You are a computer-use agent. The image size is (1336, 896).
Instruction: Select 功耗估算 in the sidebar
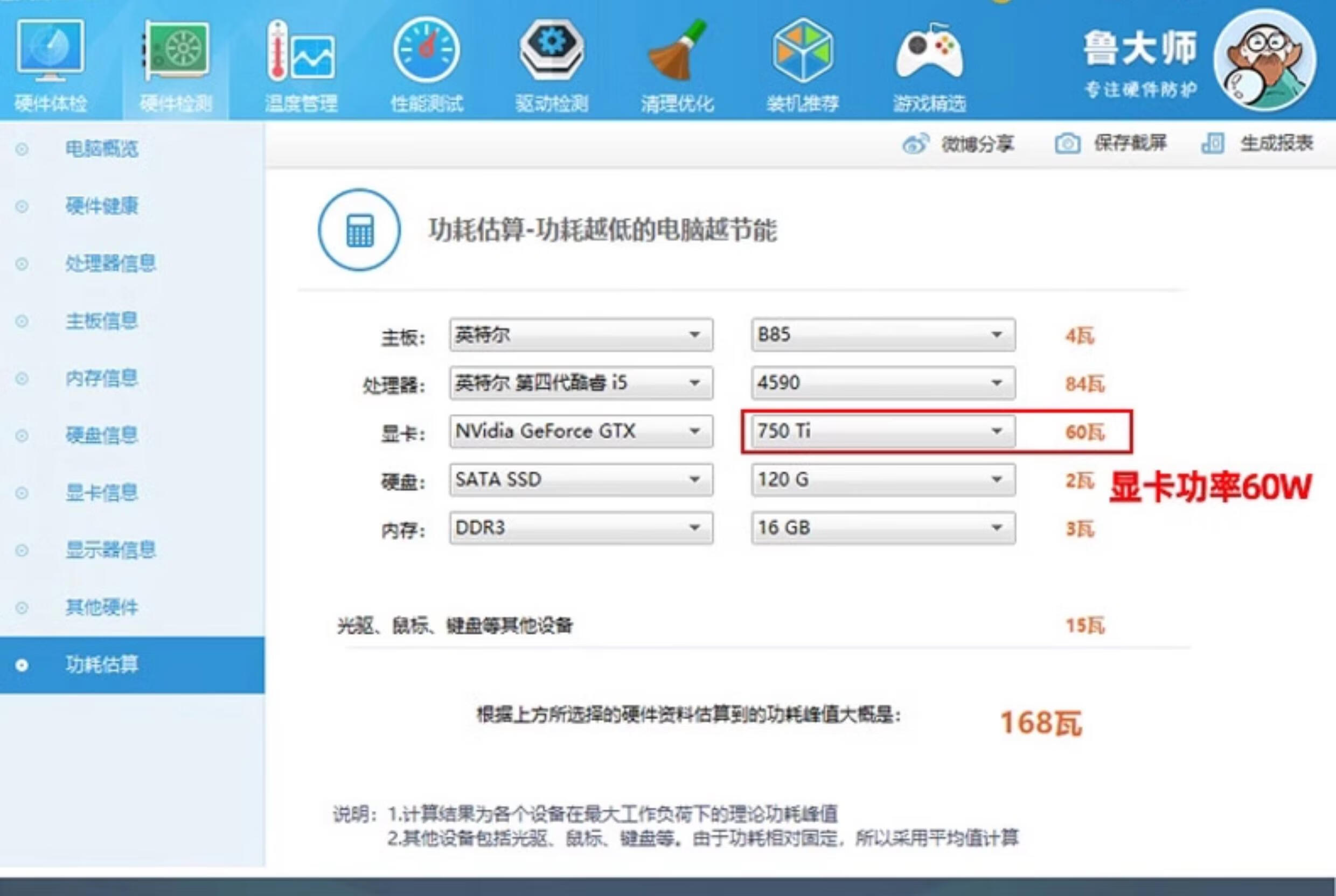point(132,665)
